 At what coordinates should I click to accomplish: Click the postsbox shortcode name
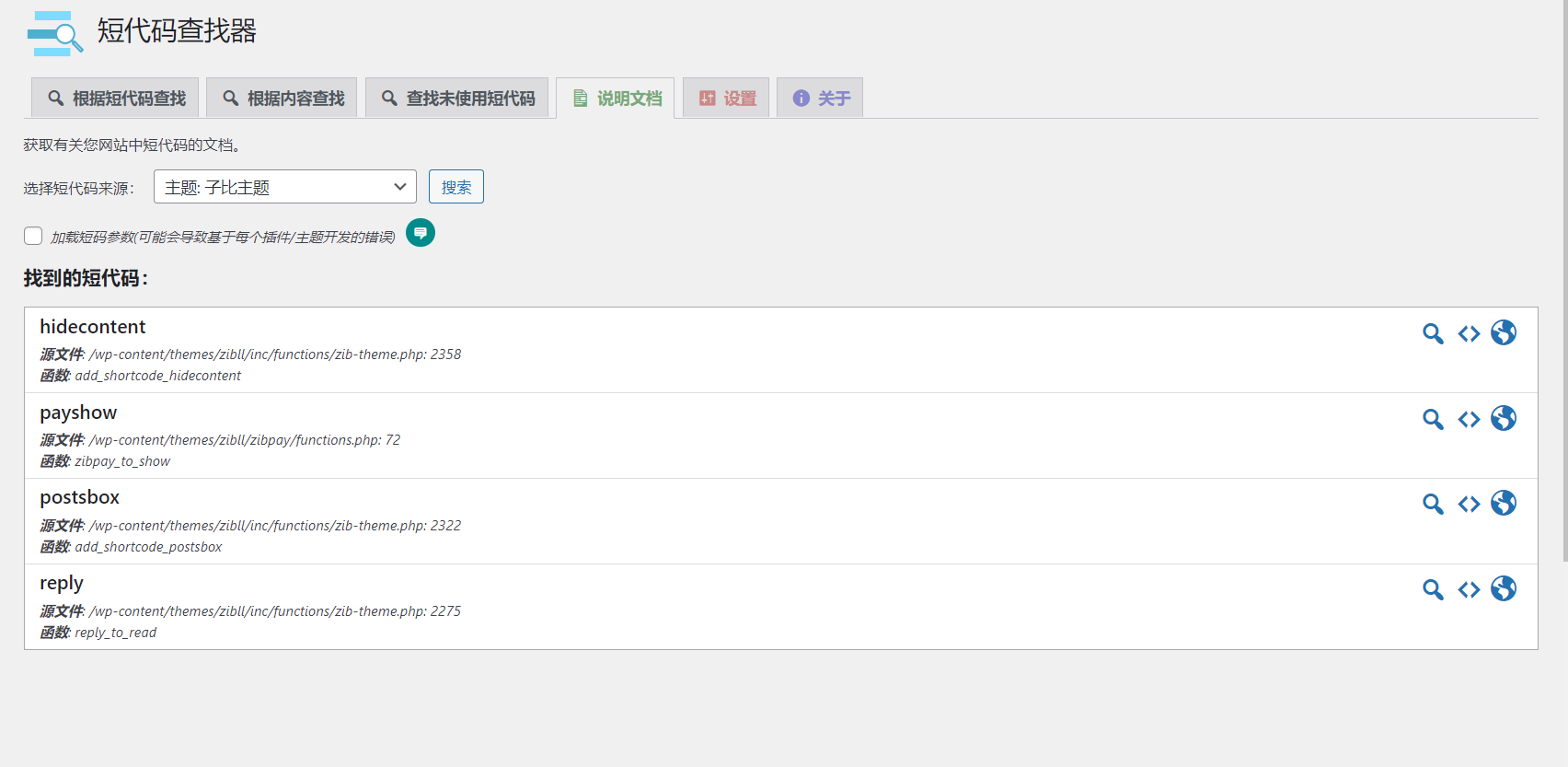[79, 497]
